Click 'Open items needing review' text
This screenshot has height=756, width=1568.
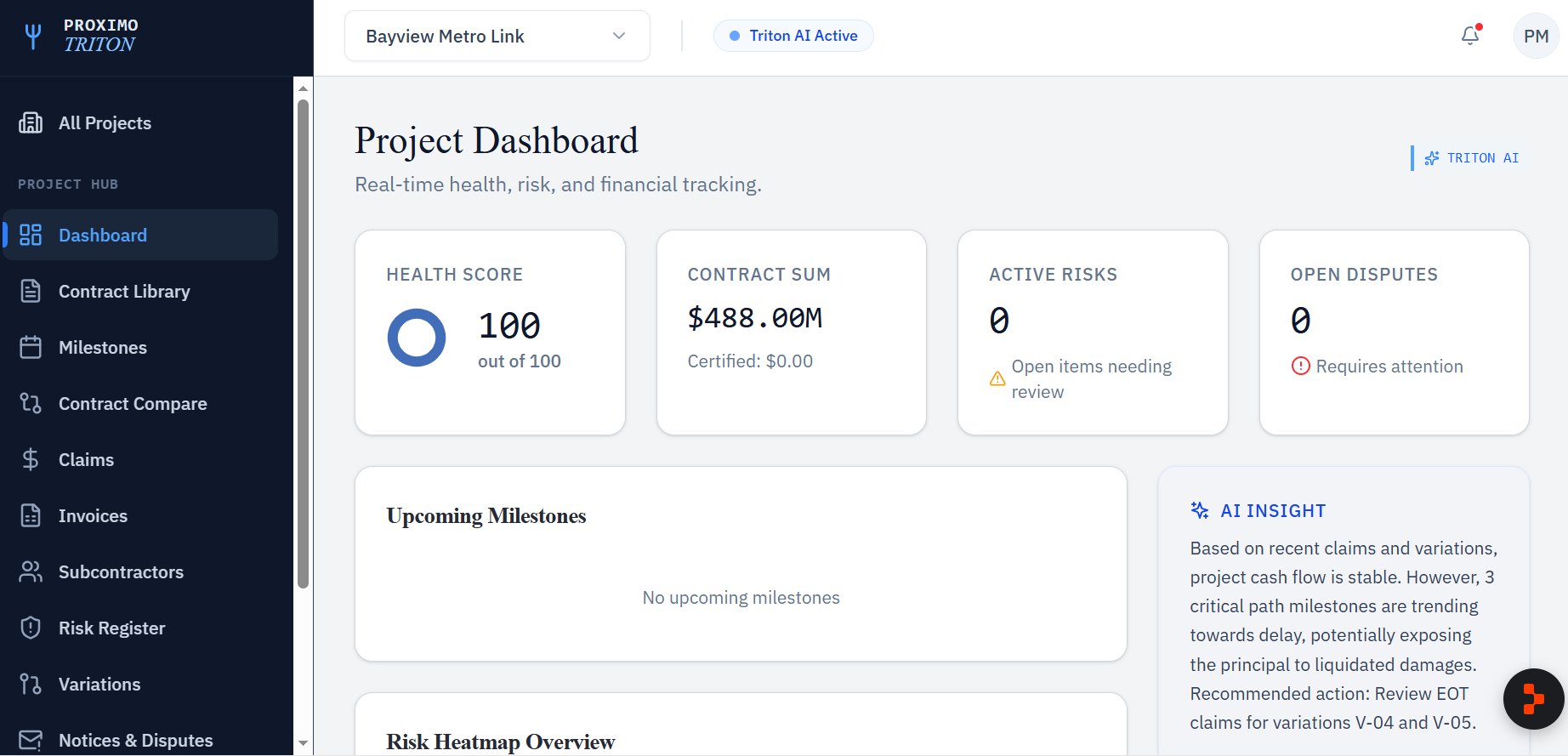1091,379
